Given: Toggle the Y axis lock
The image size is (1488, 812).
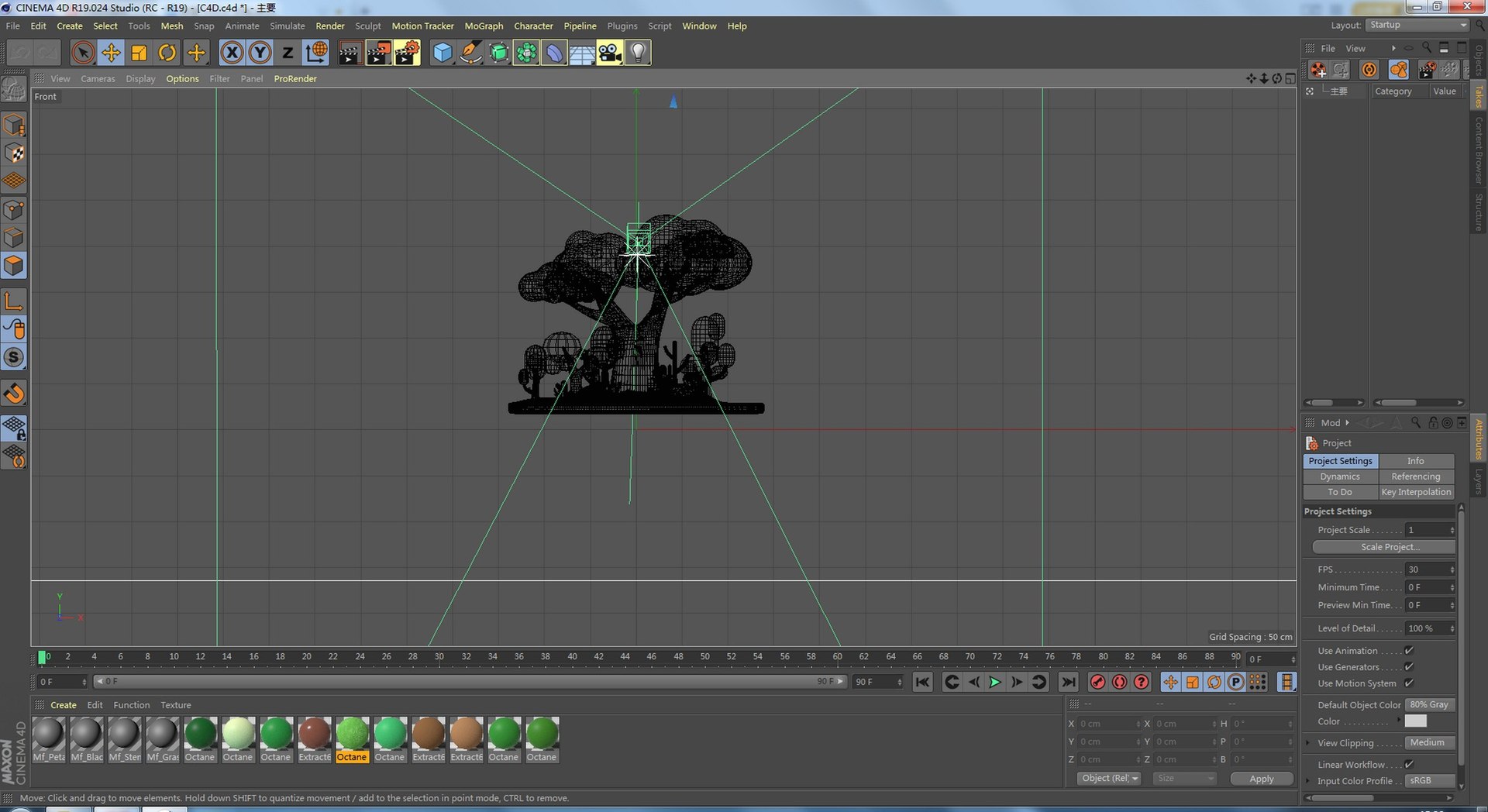Looking at the screenshot, I should pos(260,53).
